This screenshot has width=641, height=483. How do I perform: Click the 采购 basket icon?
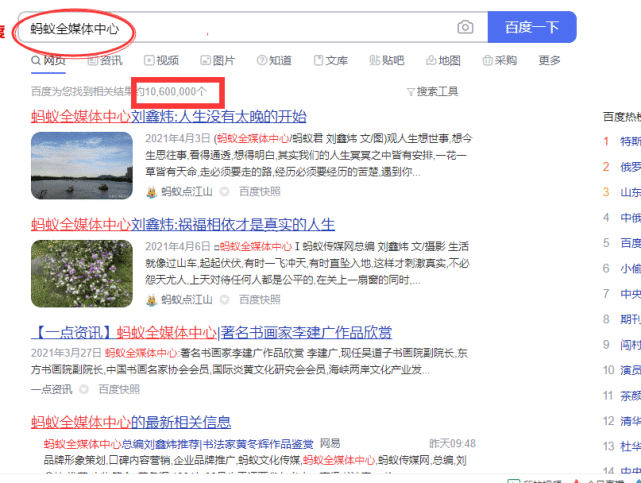[487, 60]
